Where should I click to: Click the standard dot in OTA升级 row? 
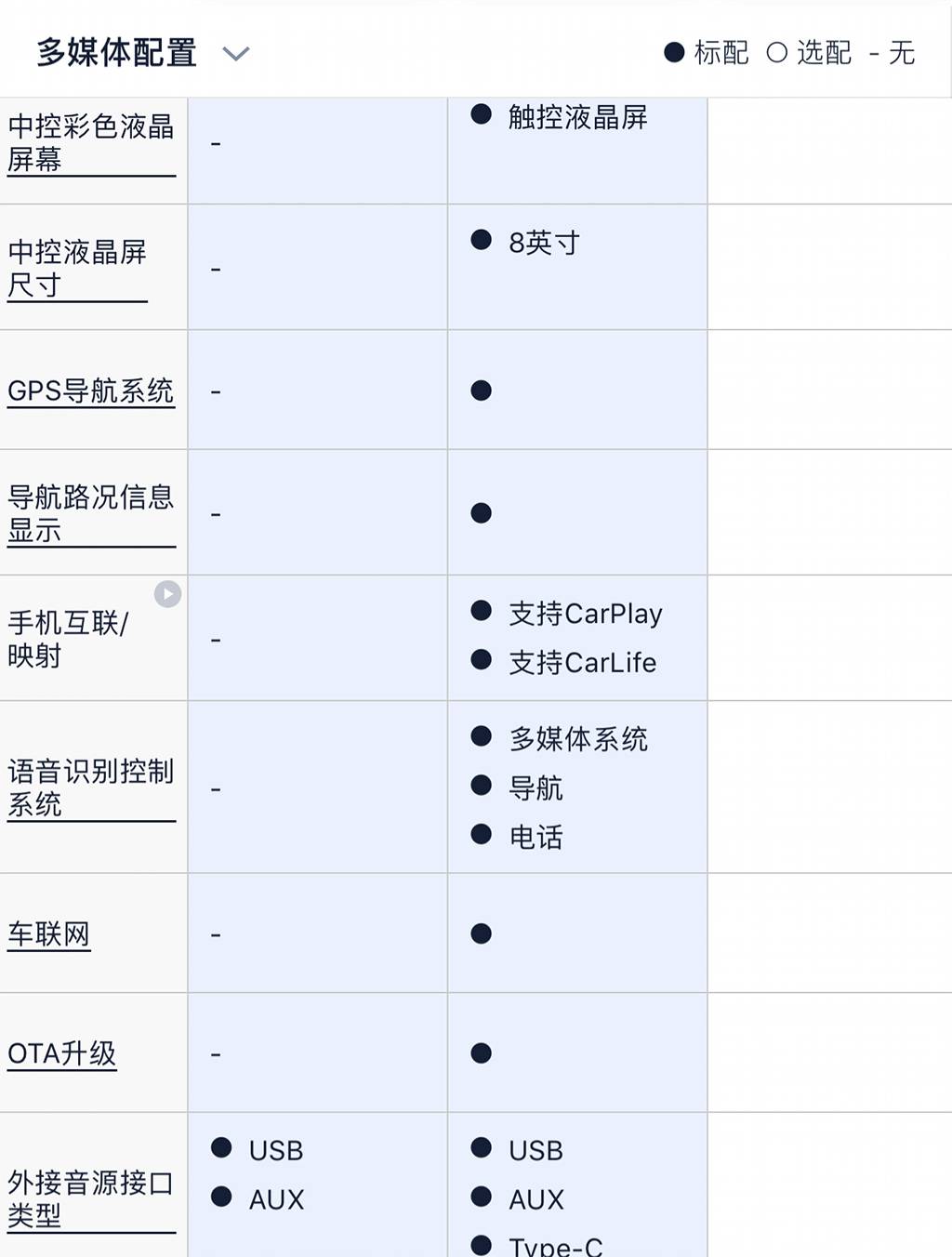click(481, 1053)
